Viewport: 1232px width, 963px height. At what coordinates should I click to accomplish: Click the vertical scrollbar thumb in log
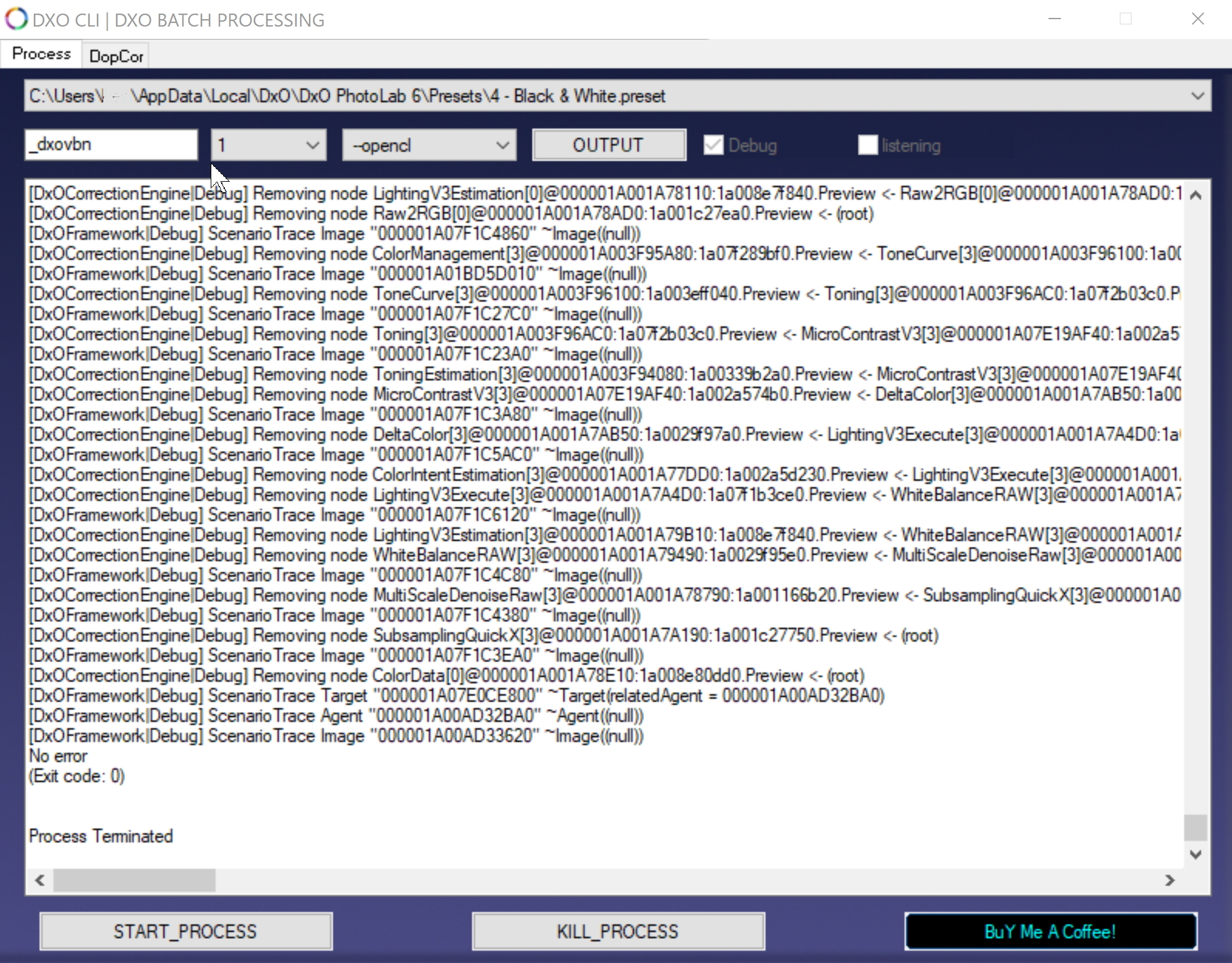pos(1196,828)
